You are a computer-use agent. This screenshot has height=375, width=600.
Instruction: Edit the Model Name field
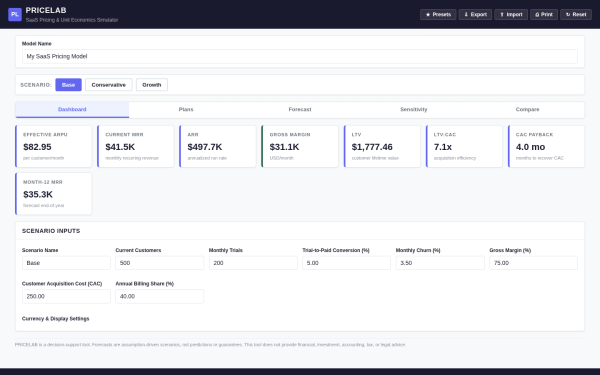(300, 56)
